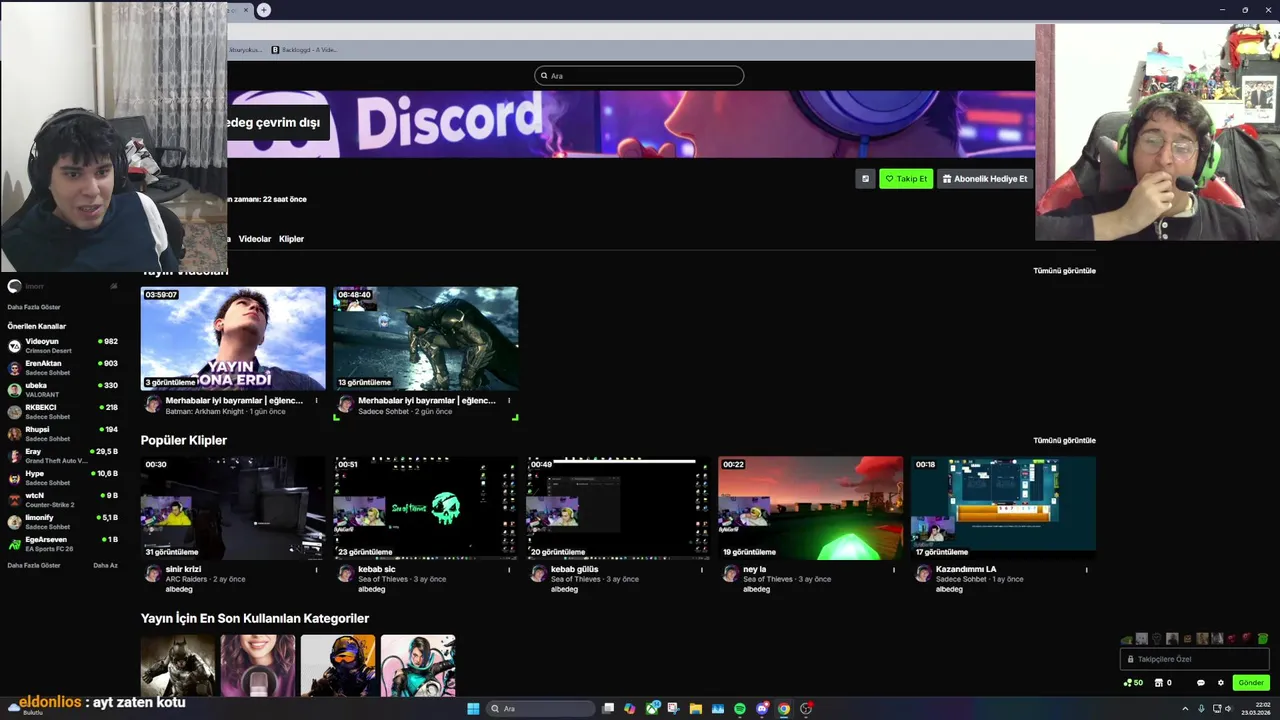Open options menu for 'Kazandımmı LA' clip
The image size is (1280, 720).
1086,570
